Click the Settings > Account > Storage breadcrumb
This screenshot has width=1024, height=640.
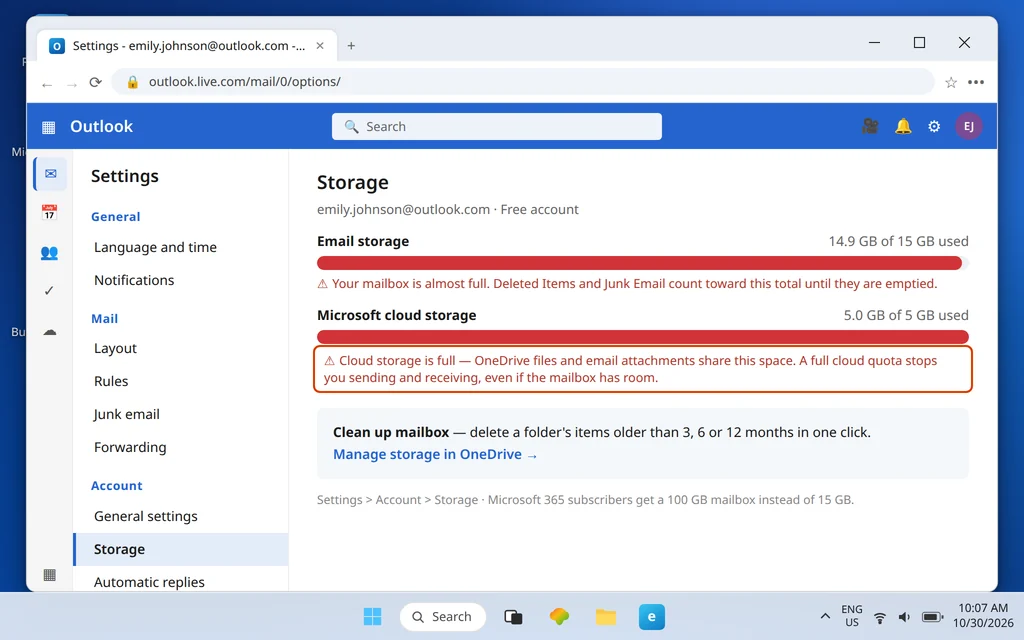(397, 500)
